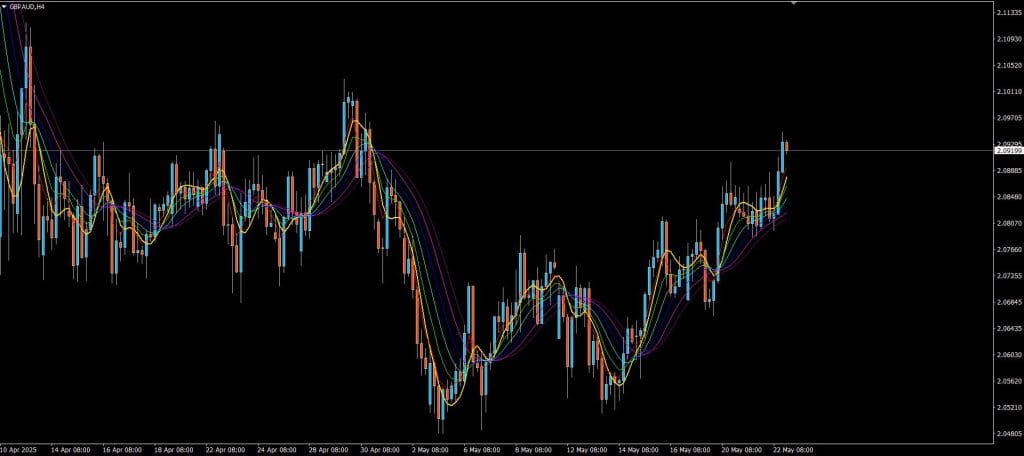Click the 2.07660 price scale value
Viewport: 1024px width, 456px height.
click(x=1010, y=250)
